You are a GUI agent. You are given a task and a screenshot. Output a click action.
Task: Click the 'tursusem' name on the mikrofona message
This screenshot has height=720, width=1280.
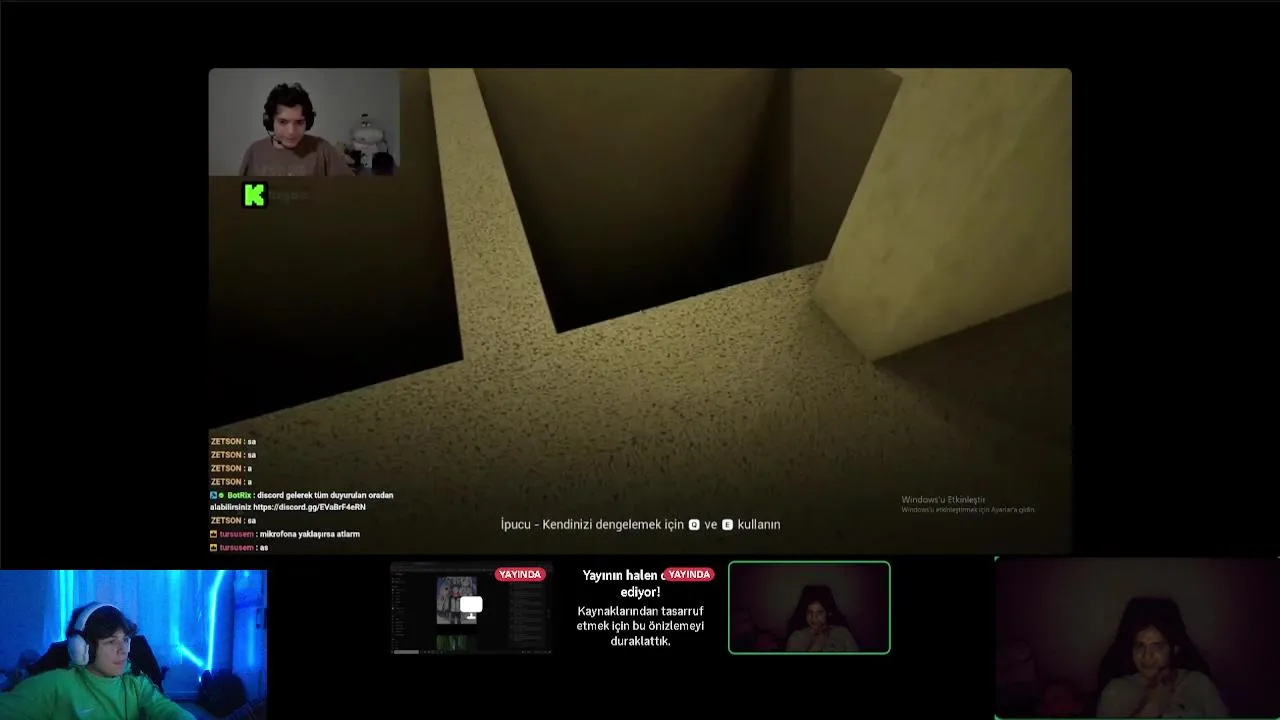[x=236, y=534]
